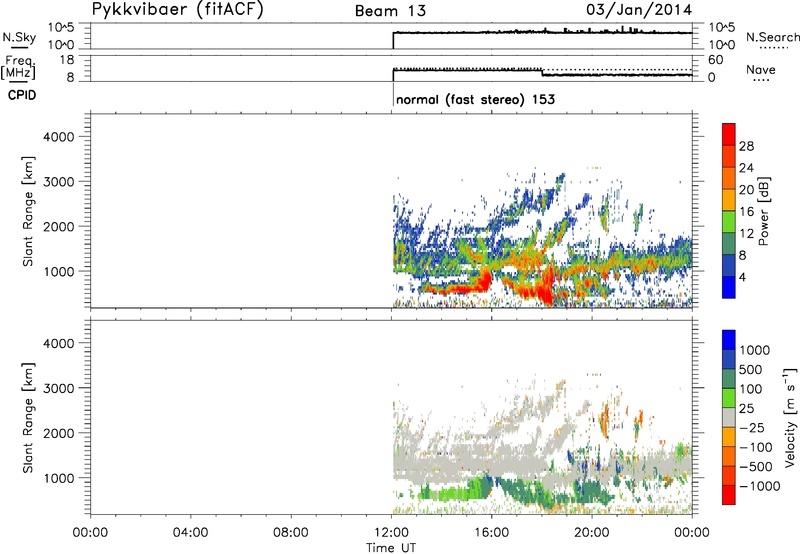Click the Slant Range label of velocity panel
This screenshot has width=800, height=554.
click(28, 418)
